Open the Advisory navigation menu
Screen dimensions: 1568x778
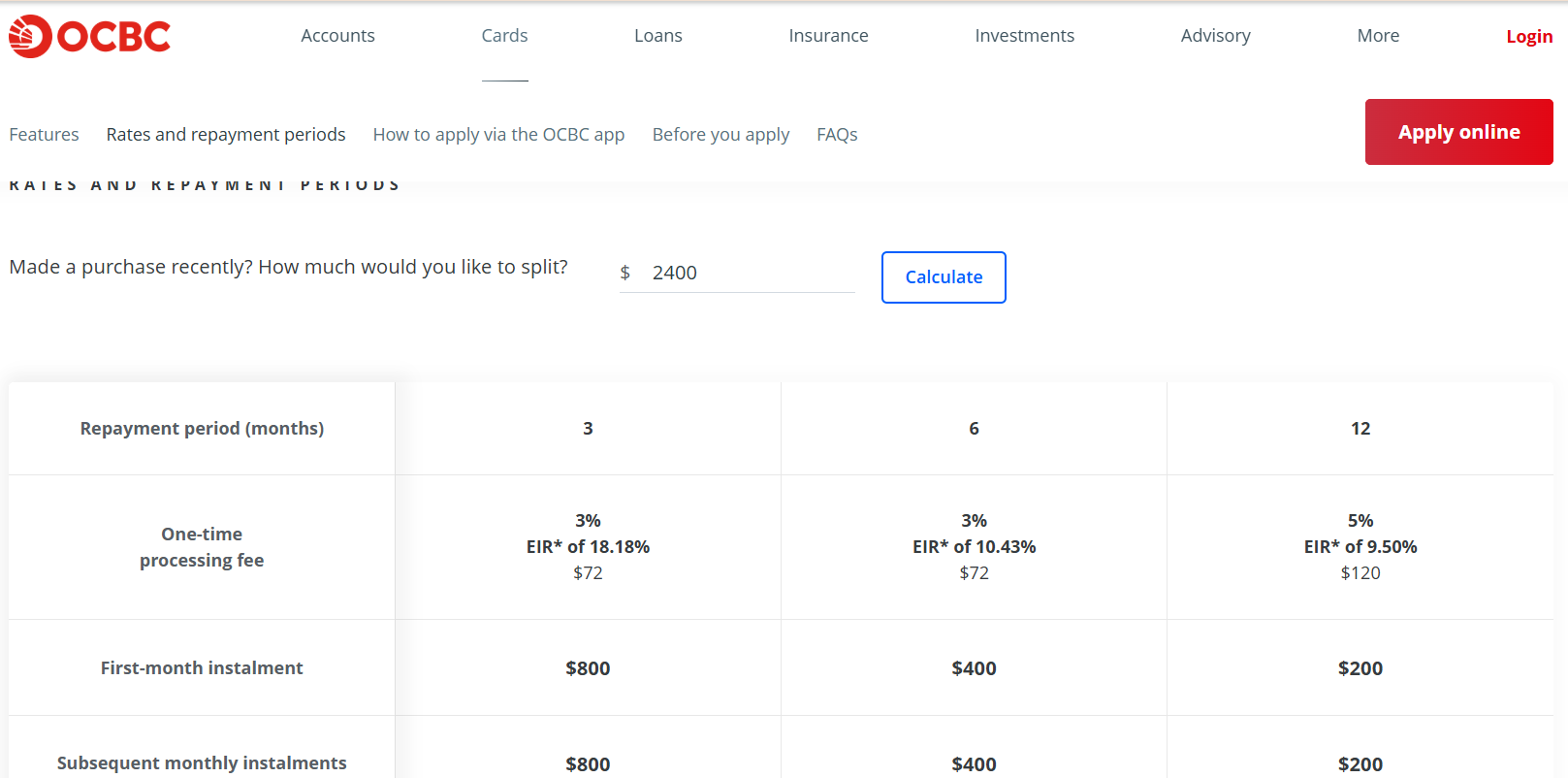[1215, 36]
